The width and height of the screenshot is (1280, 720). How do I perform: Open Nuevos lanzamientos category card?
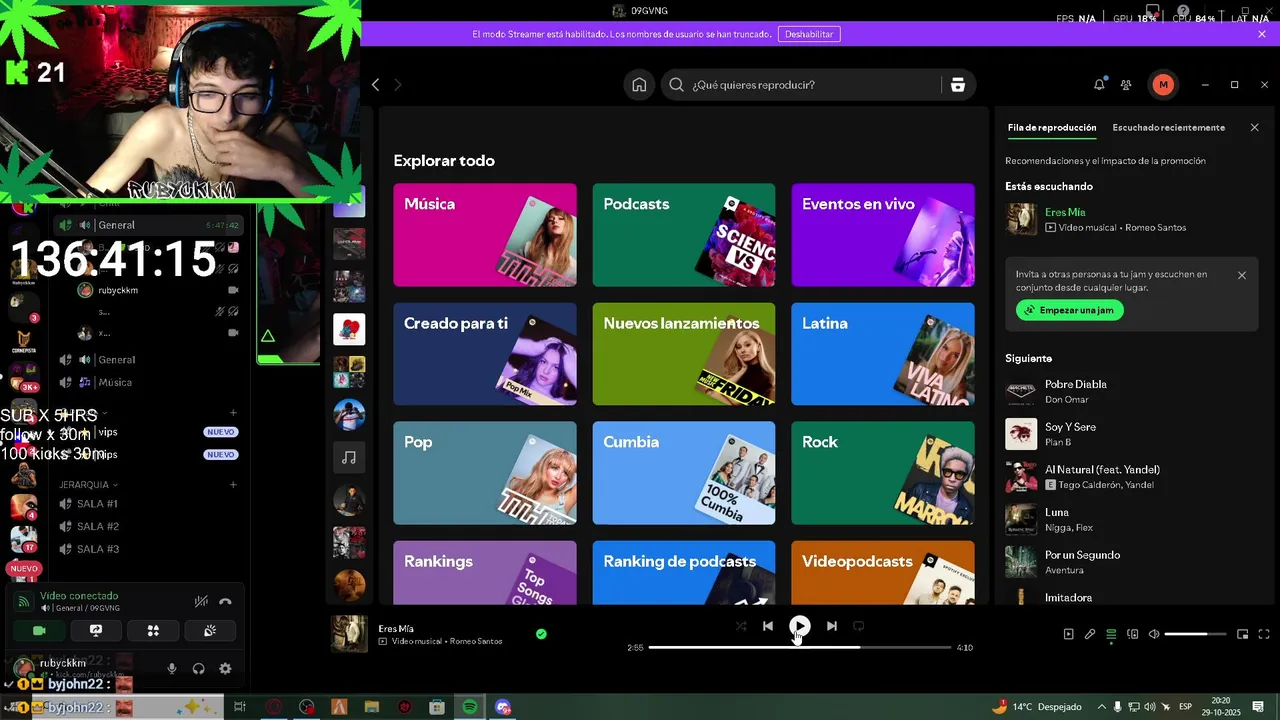[x=684, y=354]
